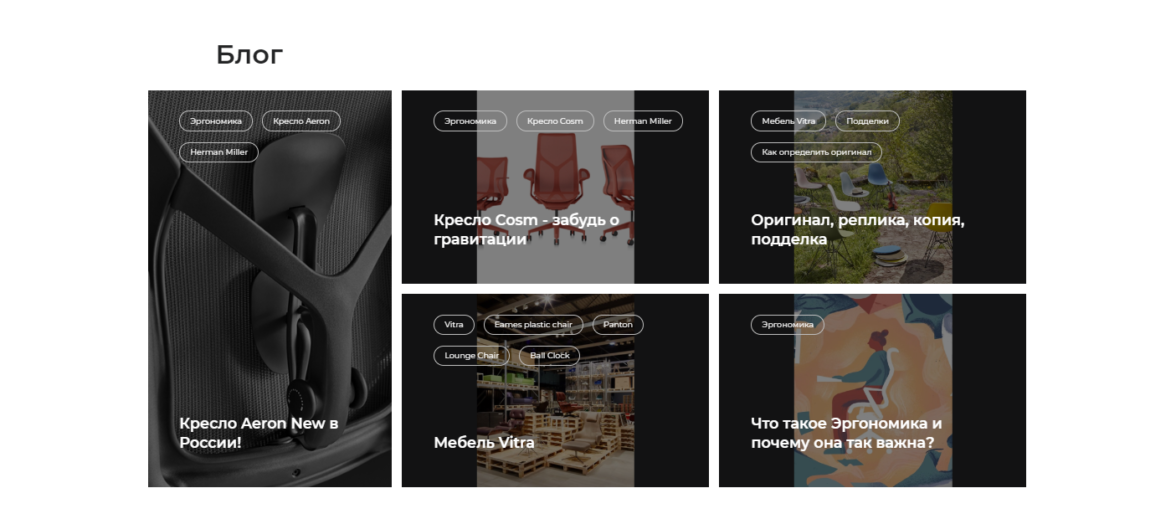Click the "Herman Miller" tag on Aeron card
This screenshot has height=519, width=1176.
tap(219, 152)
